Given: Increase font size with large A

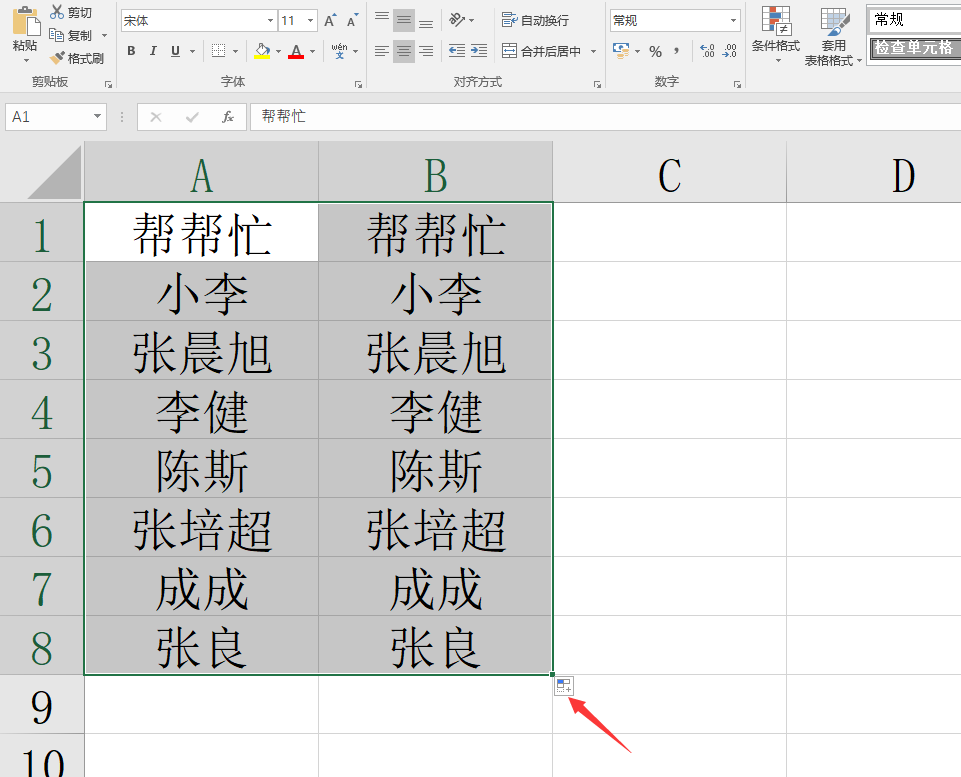Looking at the screenshot, I should click(x=330, y=20).
